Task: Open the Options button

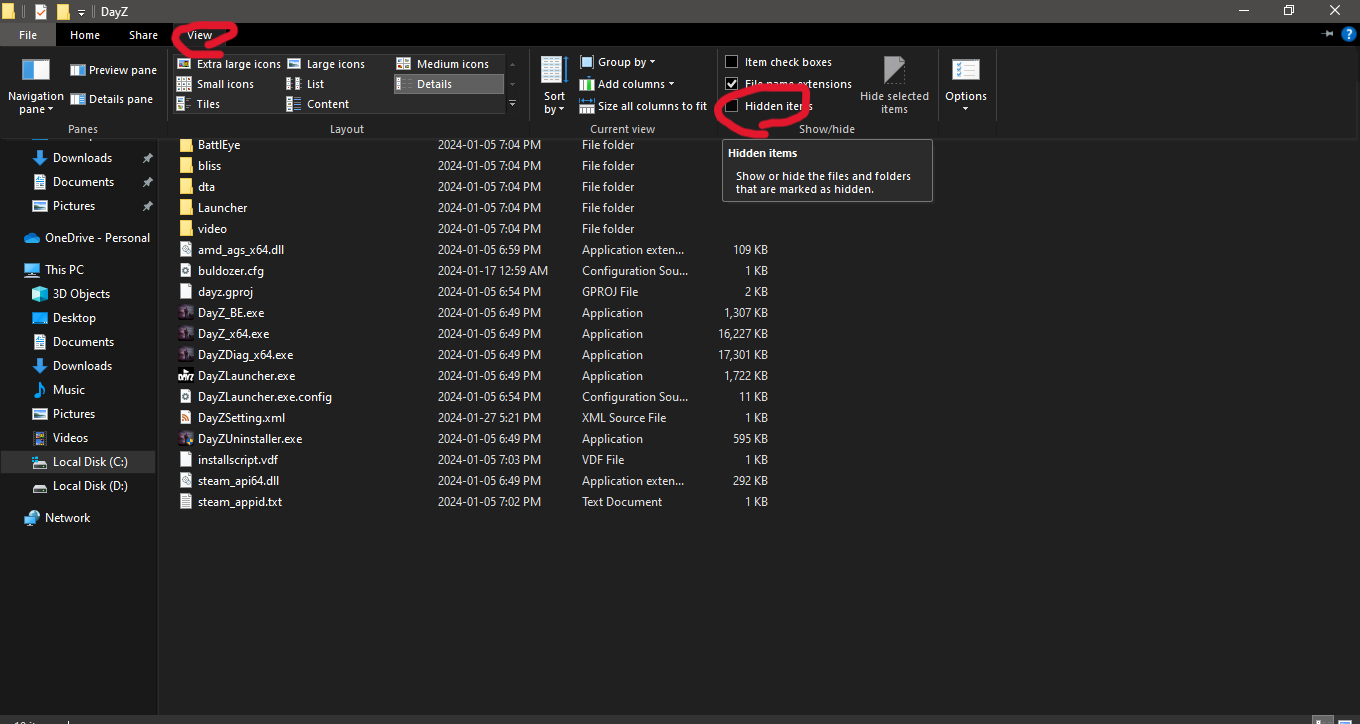Action: click(x=965, y=84)
